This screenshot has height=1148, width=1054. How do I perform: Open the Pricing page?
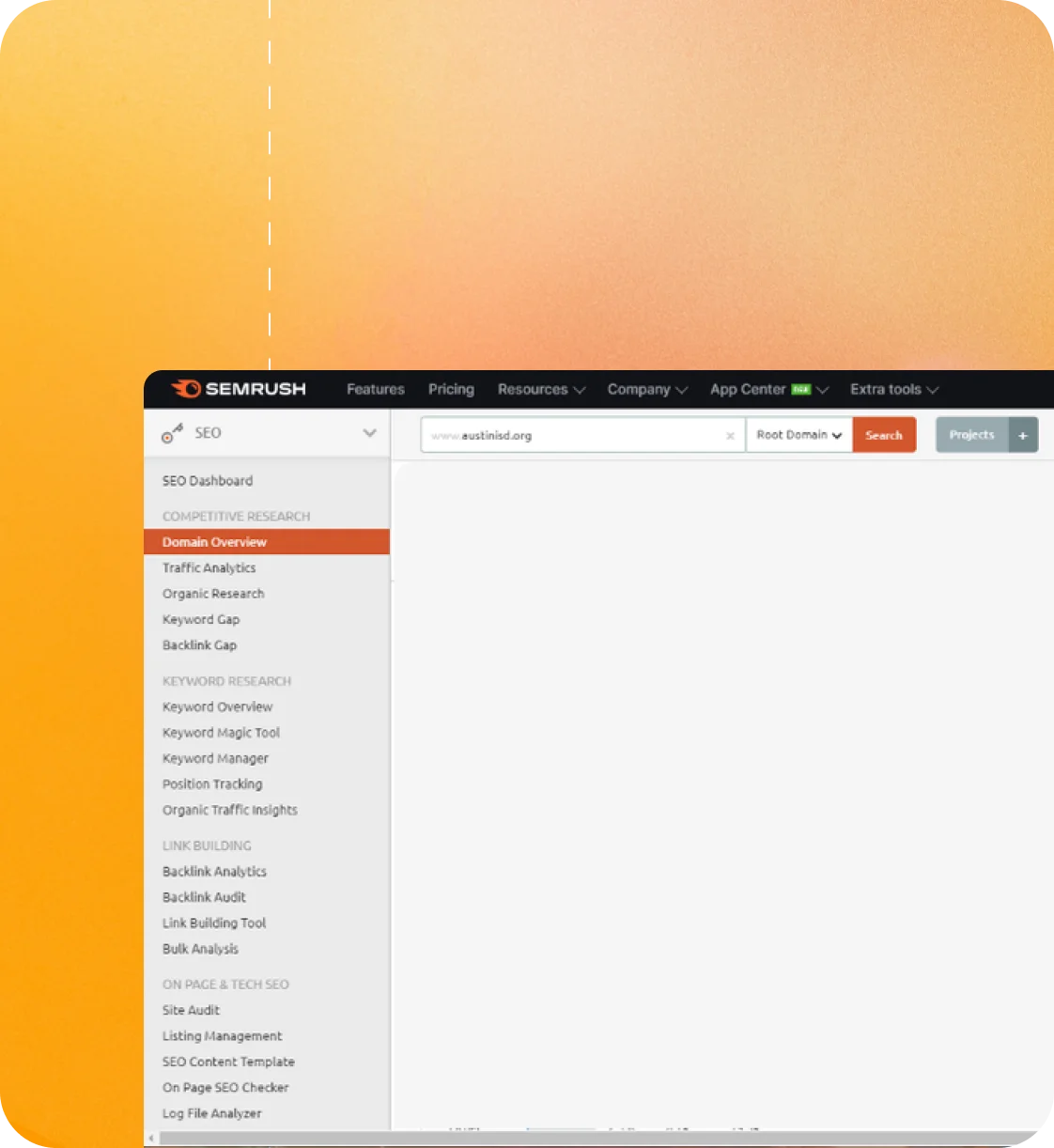point(451,389)
